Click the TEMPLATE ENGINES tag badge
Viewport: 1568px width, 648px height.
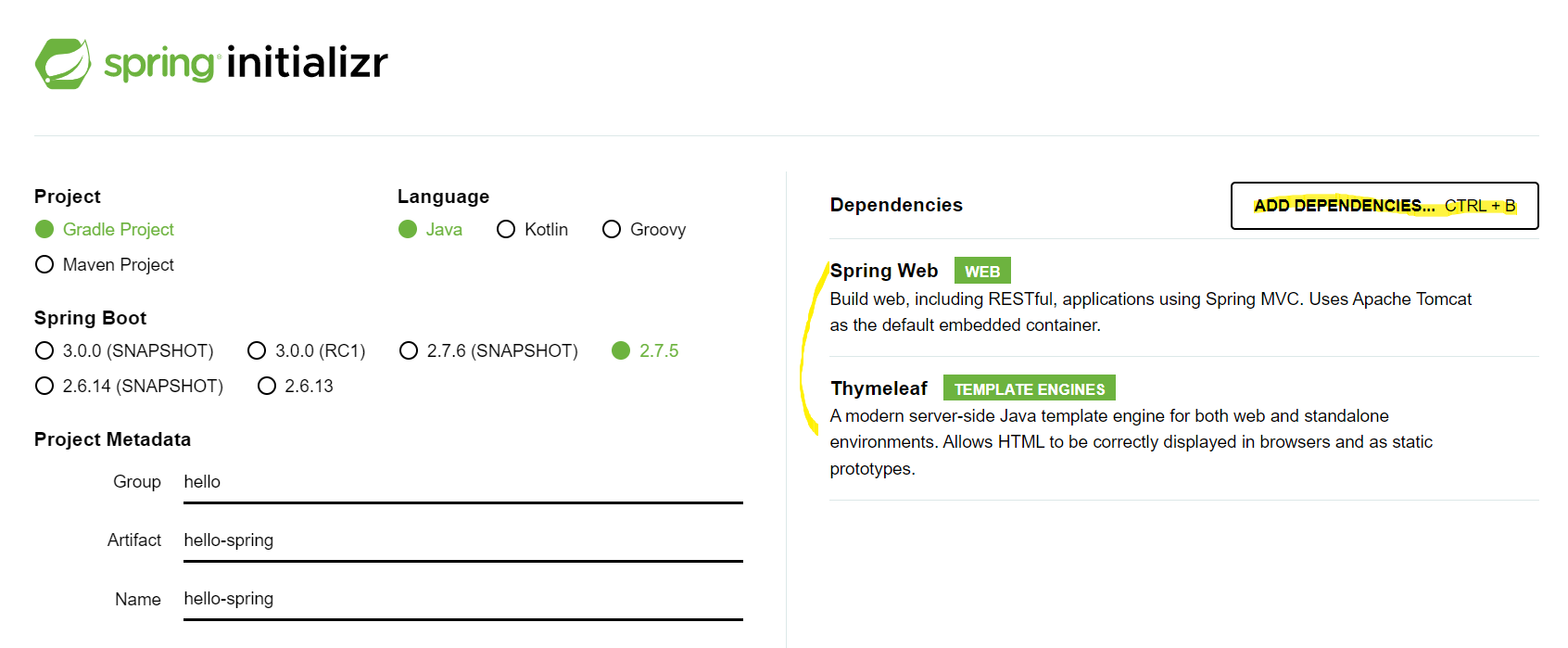click(x=1030, y=388)
